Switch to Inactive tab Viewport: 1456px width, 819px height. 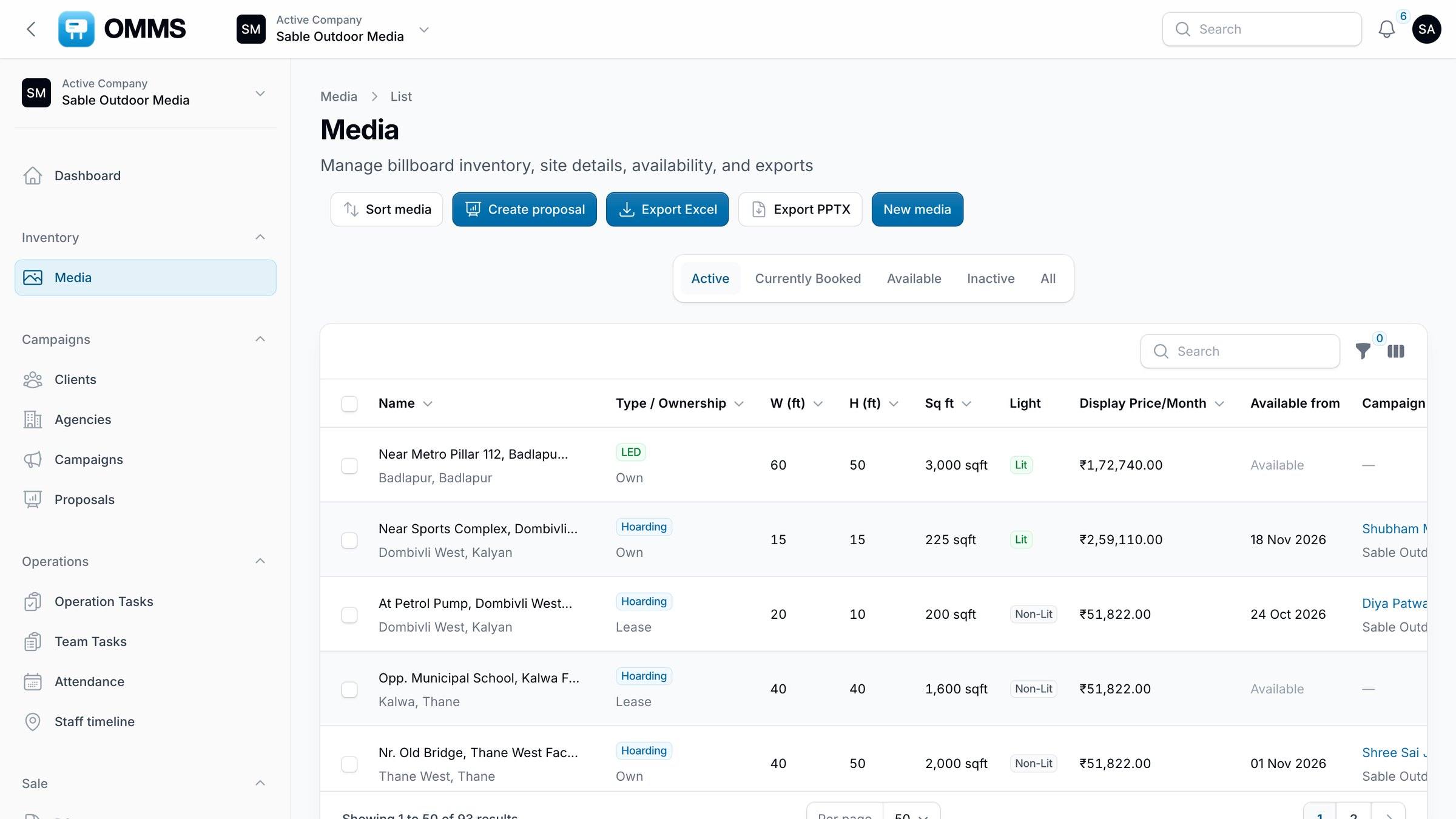pos(991,278)
